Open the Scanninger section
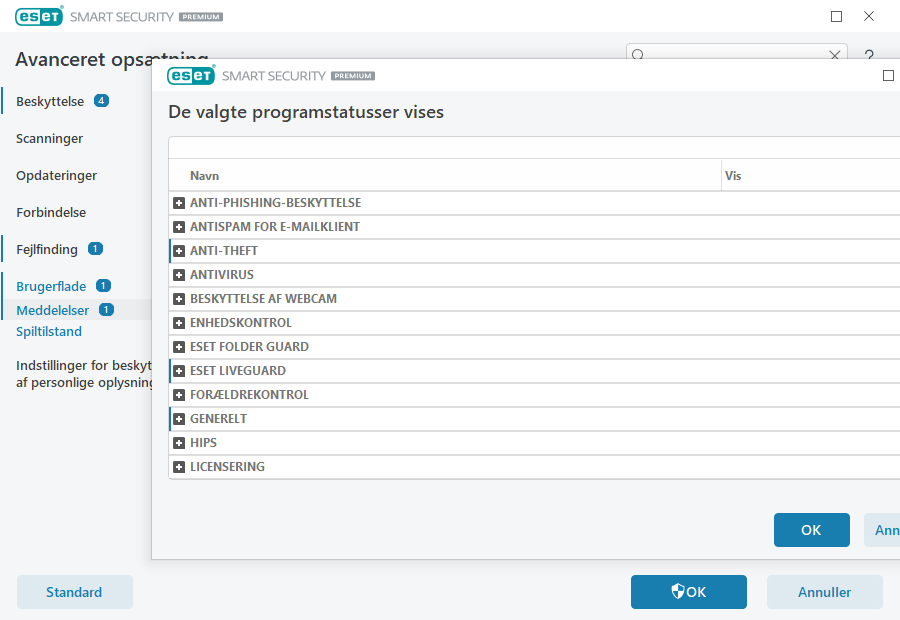This screenshot has height=620, width=900. click(49, 139)
